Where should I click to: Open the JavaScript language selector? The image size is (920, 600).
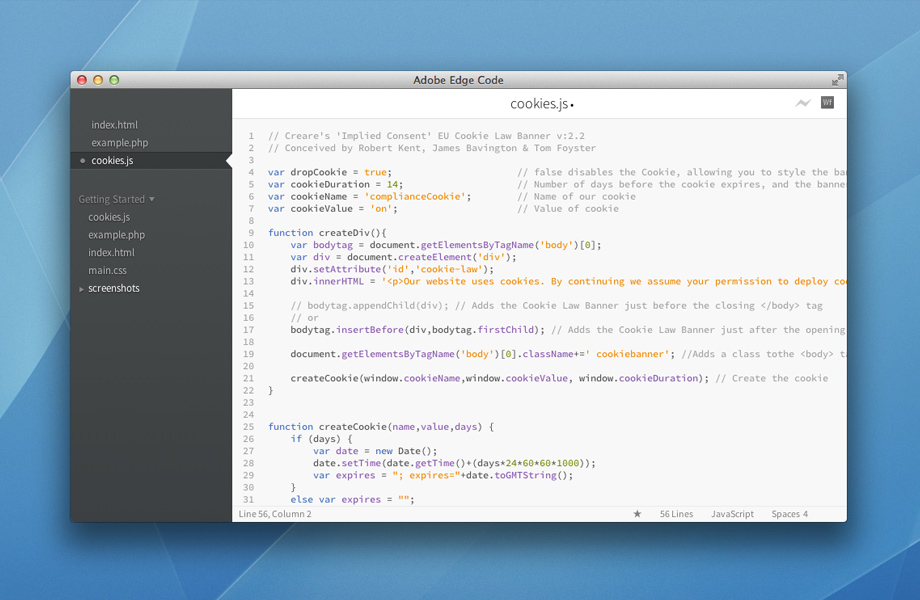pos(732,514)
